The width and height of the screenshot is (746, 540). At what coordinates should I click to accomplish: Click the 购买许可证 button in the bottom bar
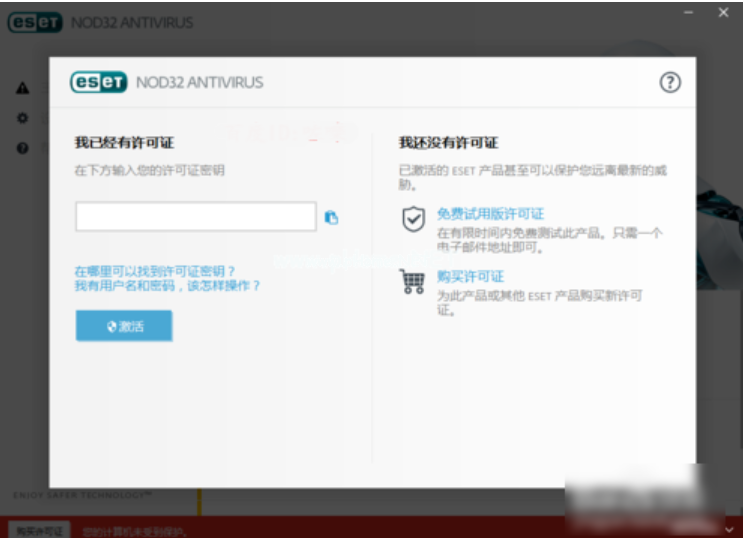(x=37, y=529)
